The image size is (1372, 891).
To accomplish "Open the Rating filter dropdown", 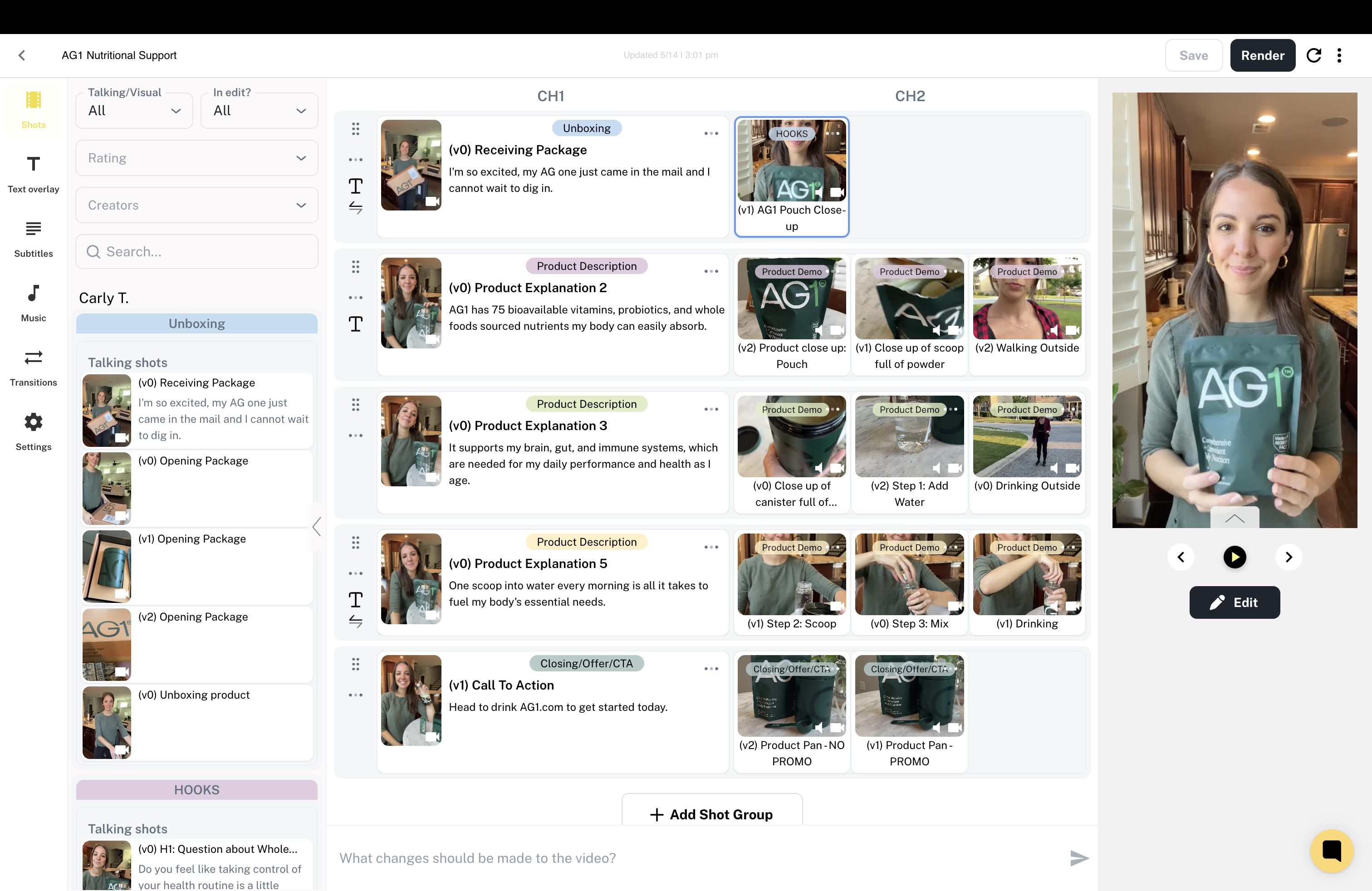I will tap(196, 158).
